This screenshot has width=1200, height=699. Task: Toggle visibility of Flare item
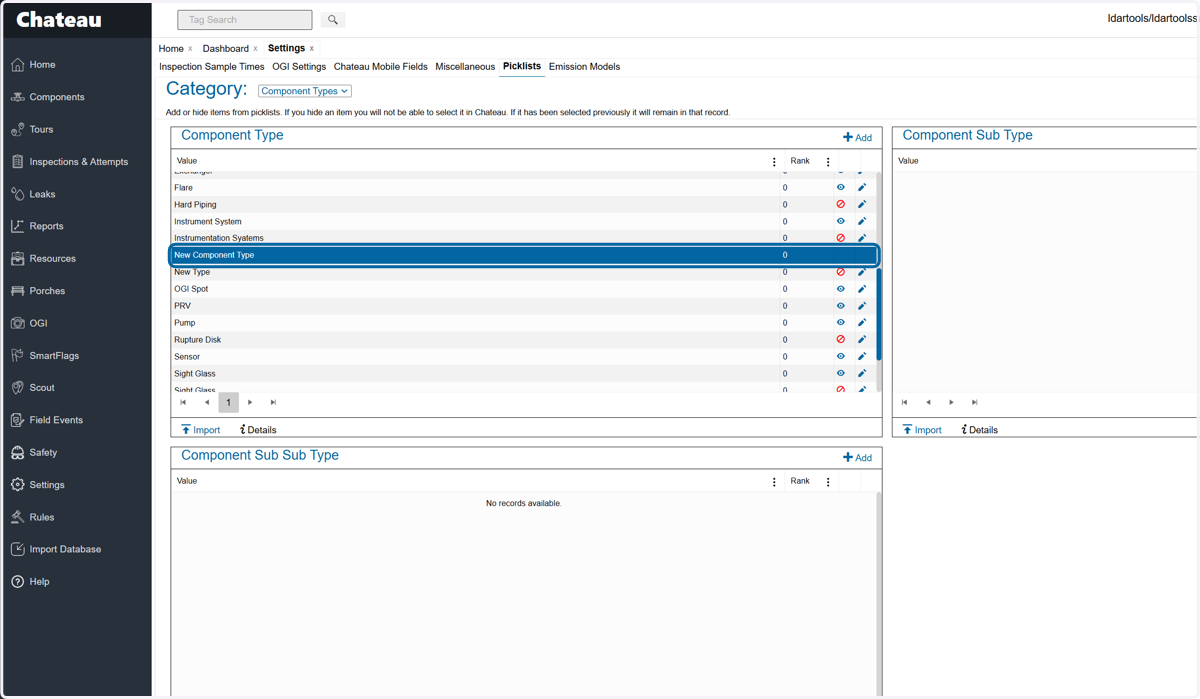tap(840, 187)
